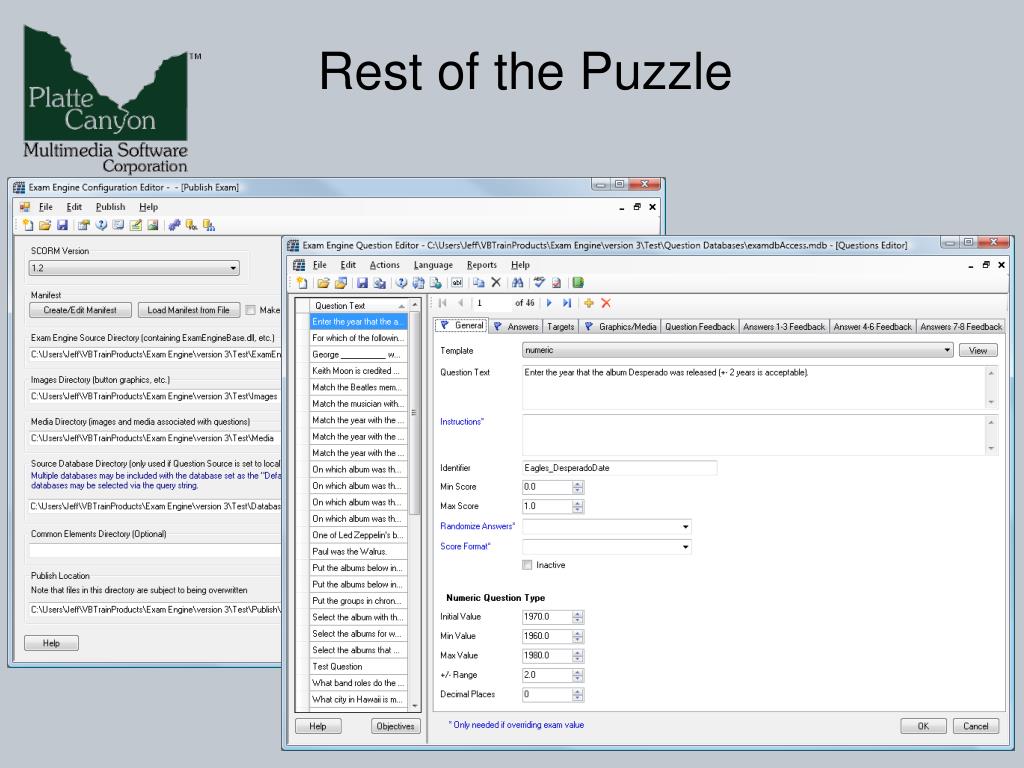Viewport: 1024px width, 768px height.
Task: Click the Save disk icon in the Question Editor toolbar
Action: pos(362,283)
